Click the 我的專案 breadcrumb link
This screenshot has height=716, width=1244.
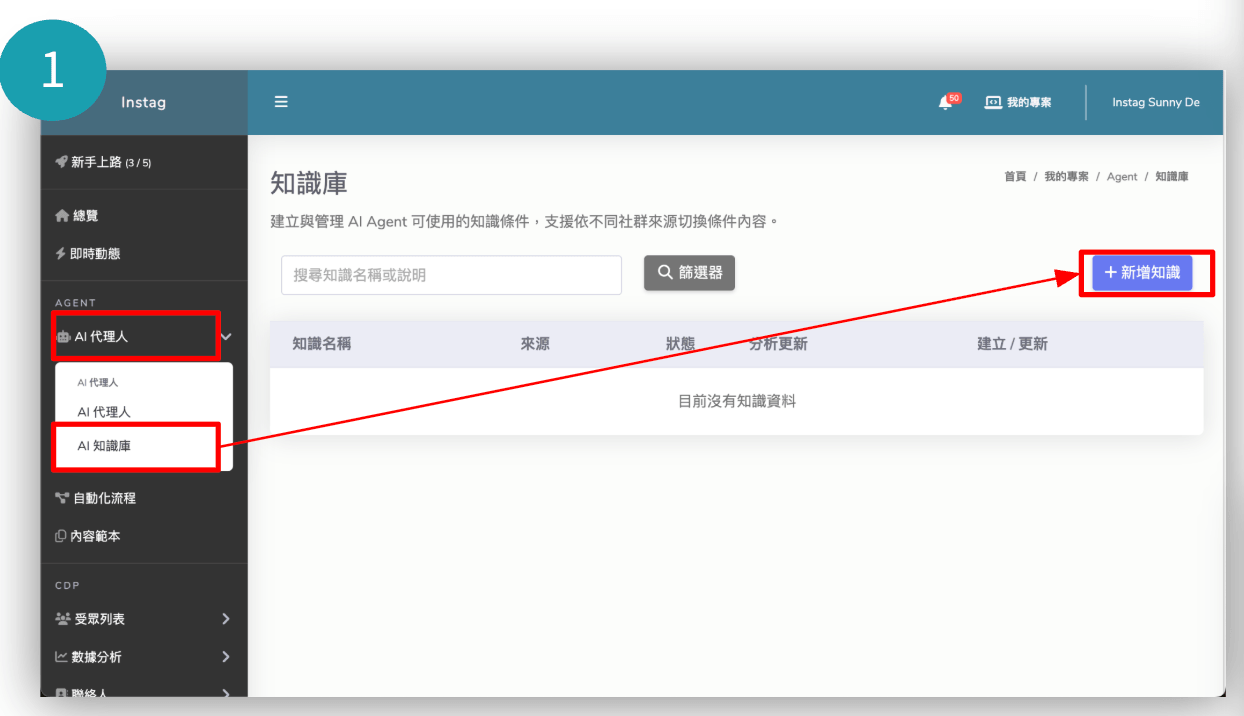pos(1066,176)
